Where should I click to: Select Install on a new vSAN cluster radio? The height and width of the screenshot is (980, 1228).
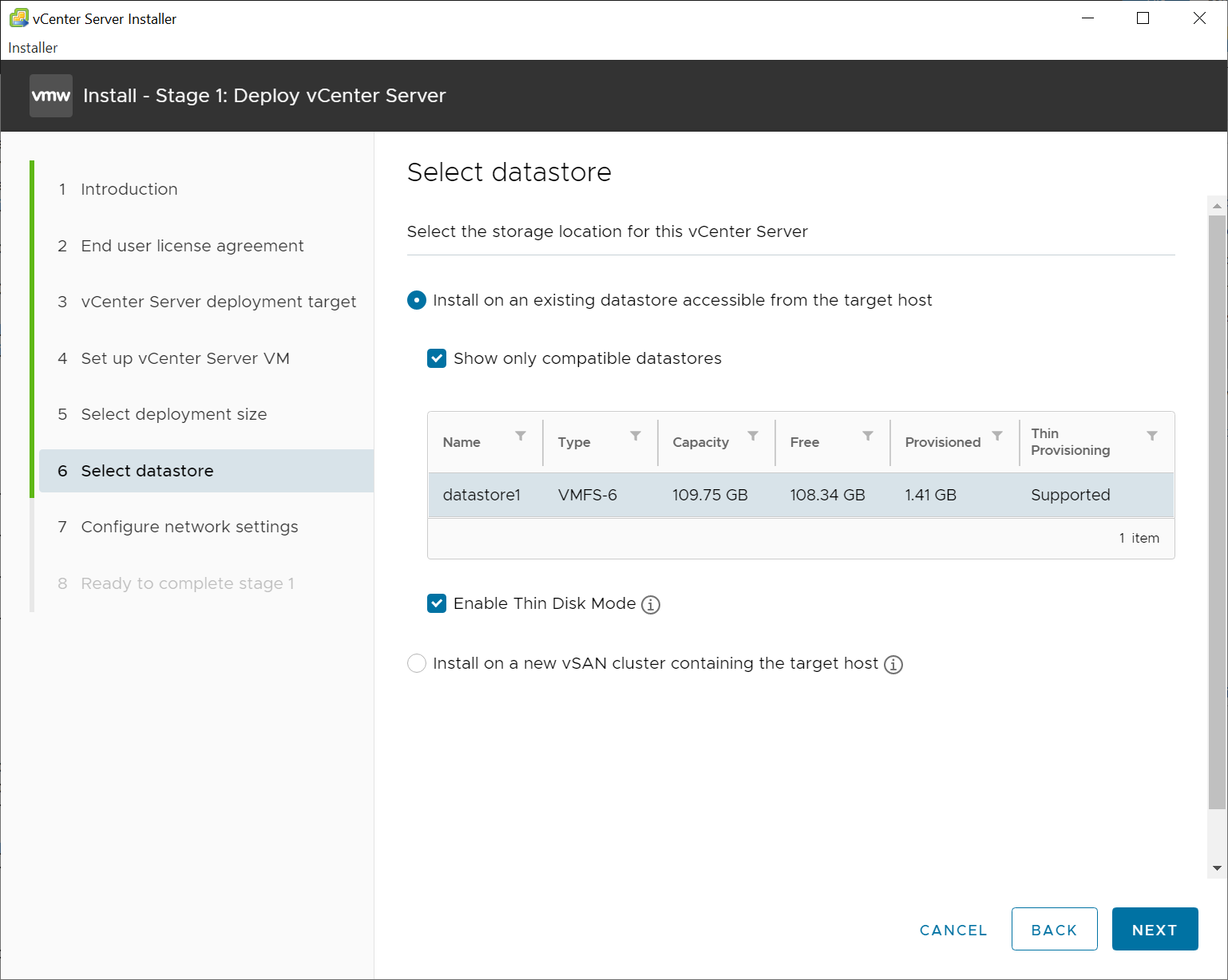[417, 663]
